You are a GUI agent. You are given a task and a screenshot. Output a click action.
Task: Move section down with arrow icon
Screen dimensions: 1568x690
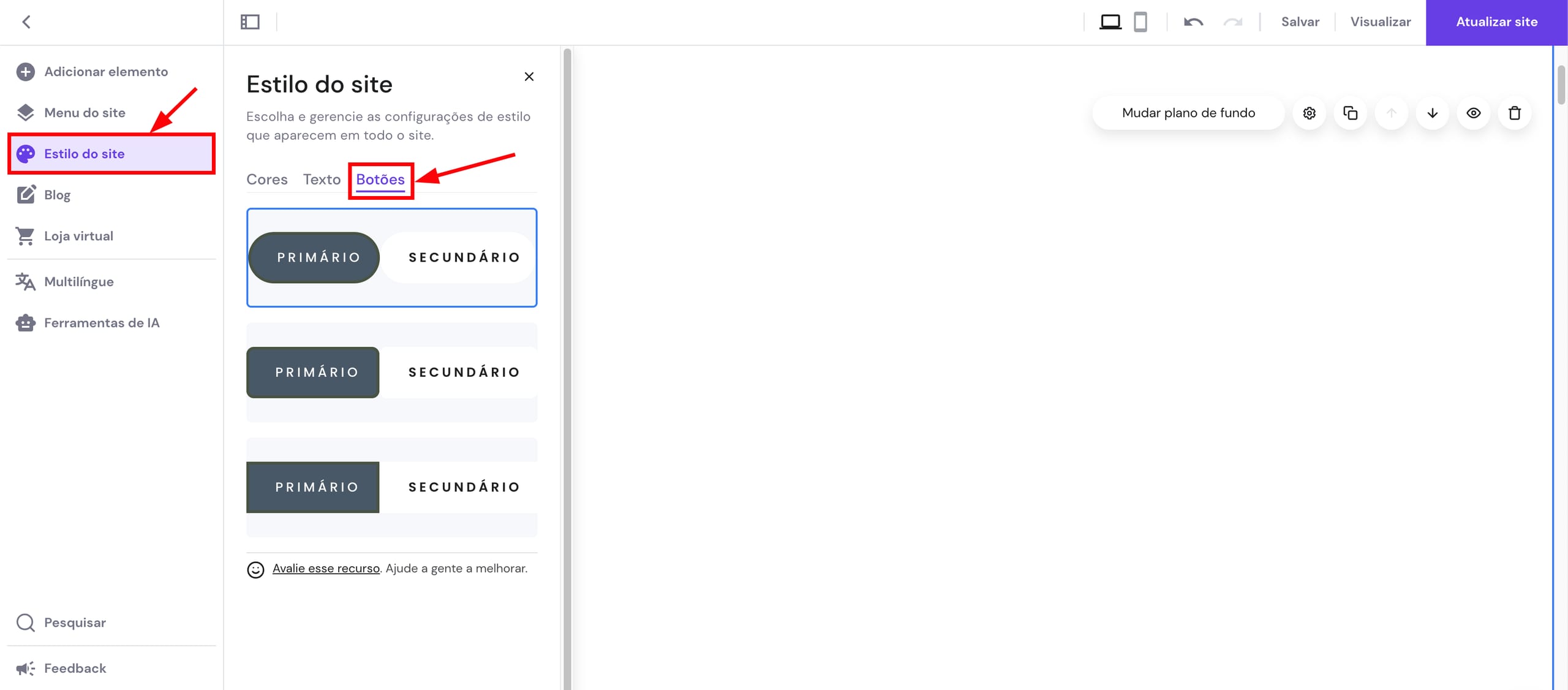pyautogui.click(x=1432, y=113)
